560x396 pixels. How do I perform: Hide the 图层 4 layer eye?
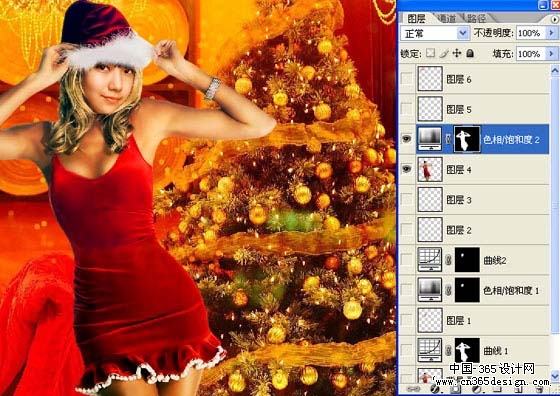[406, 169]
